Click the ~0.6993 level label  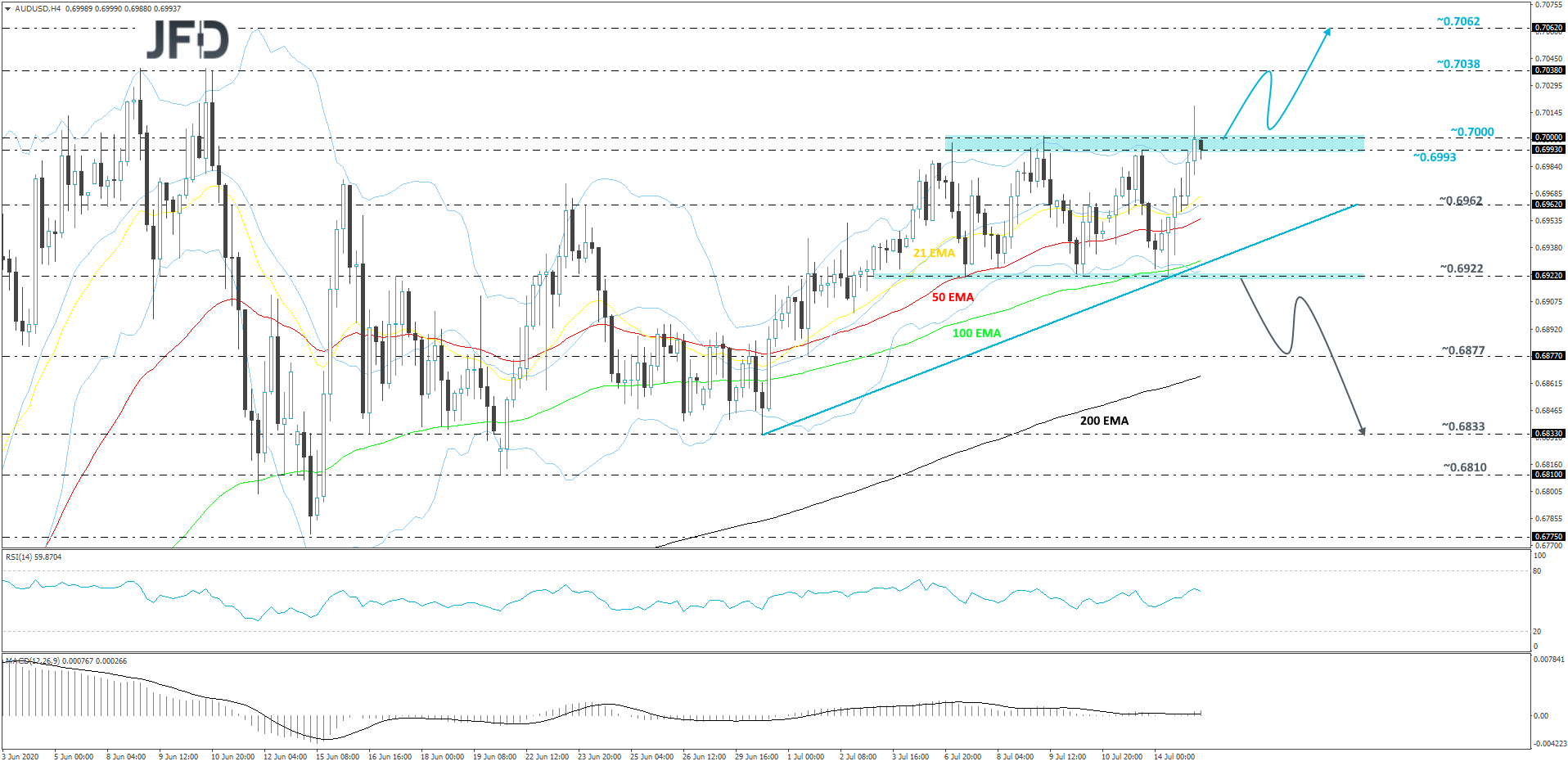1435,157
